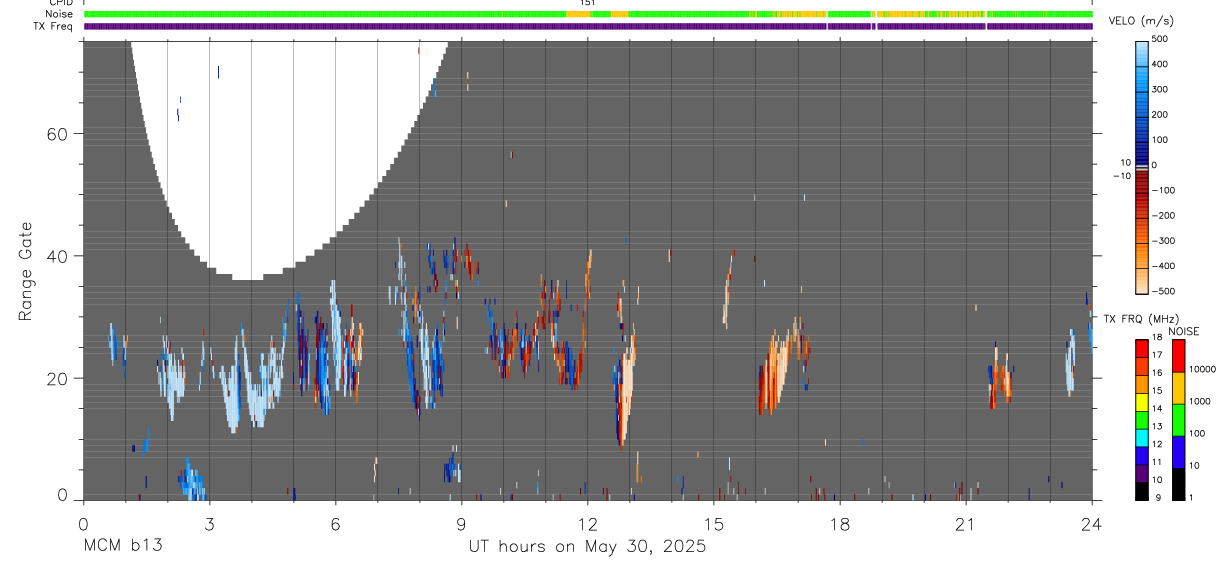Click the CPID value 151 label

pyautogui.click(x=588, y=3)
